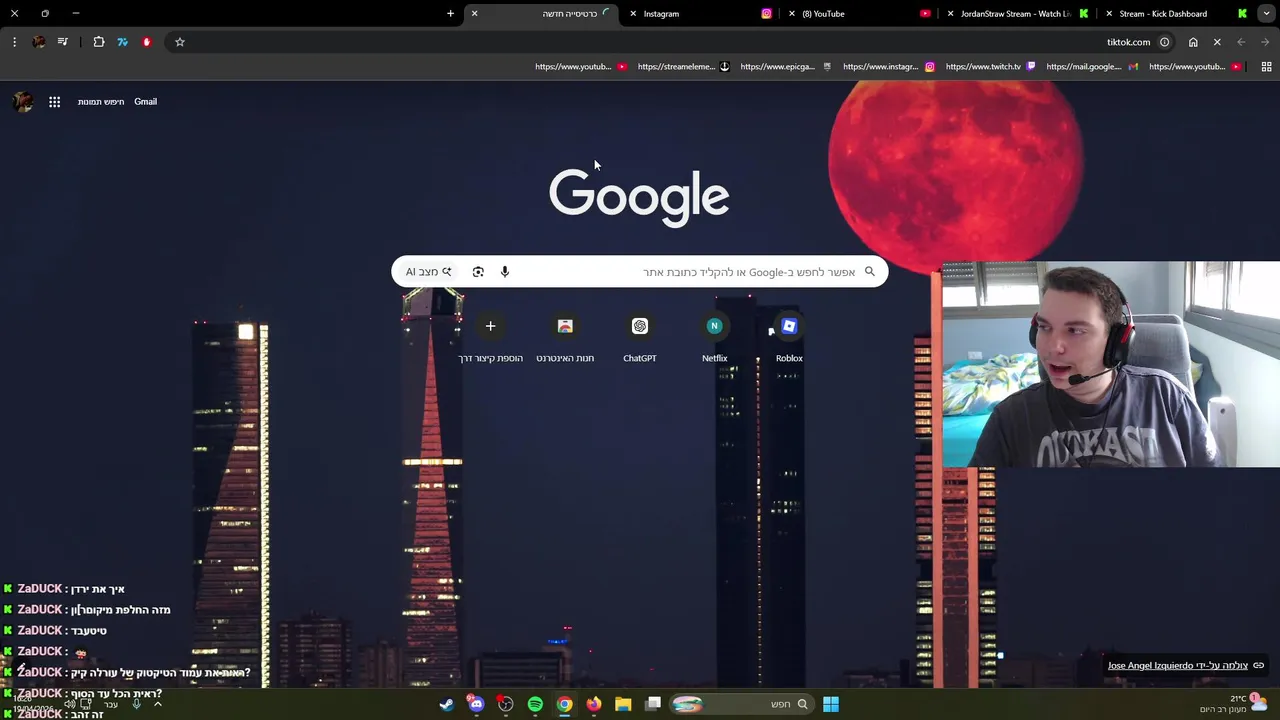Open the ChatGPT shortcut
The width and height of the screenshot is (1280, 720).
pyautogui.click(x=640, y=338)
